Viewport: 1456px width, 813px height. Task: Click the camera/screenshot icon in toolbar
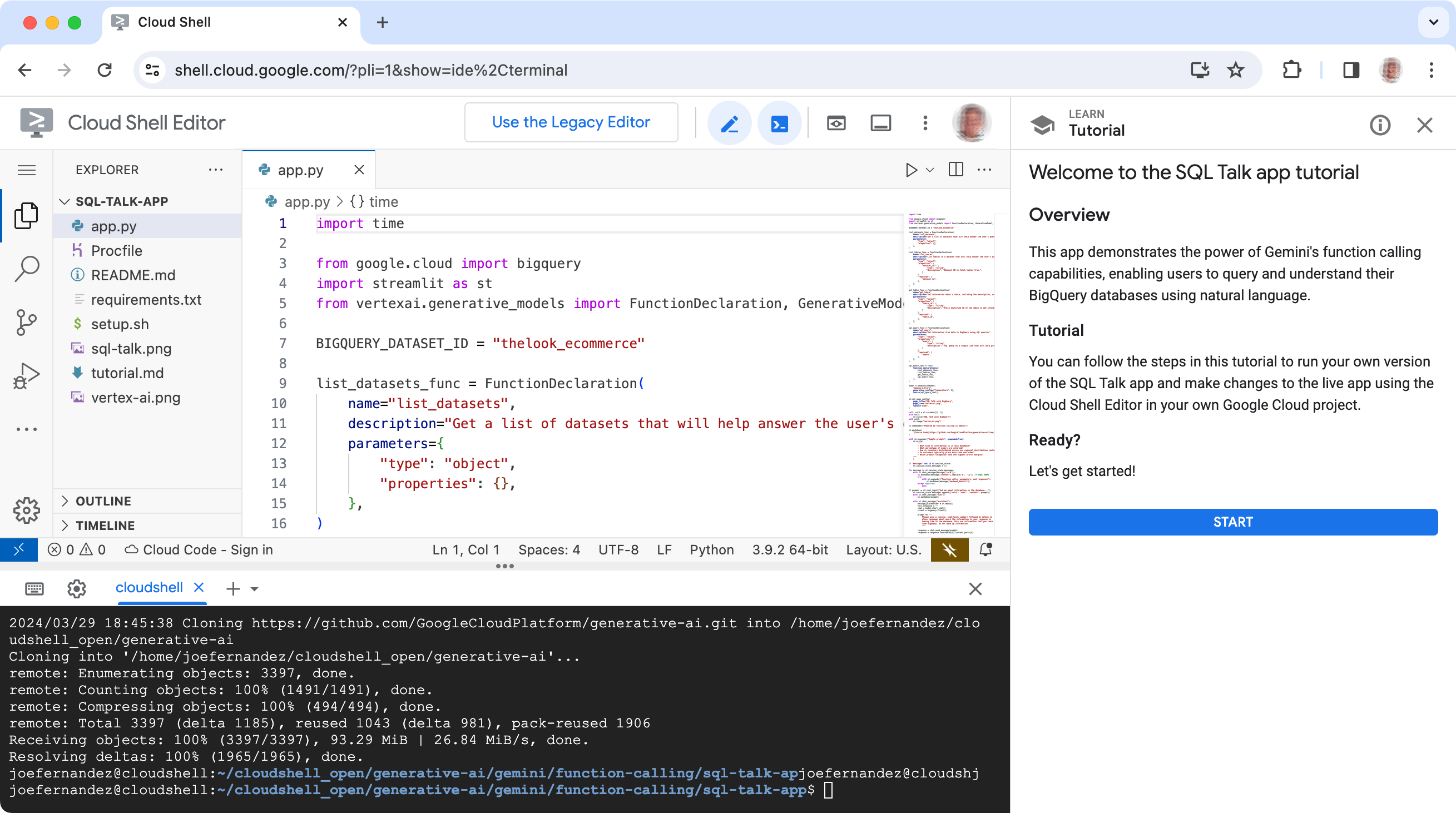coord(835,122)
